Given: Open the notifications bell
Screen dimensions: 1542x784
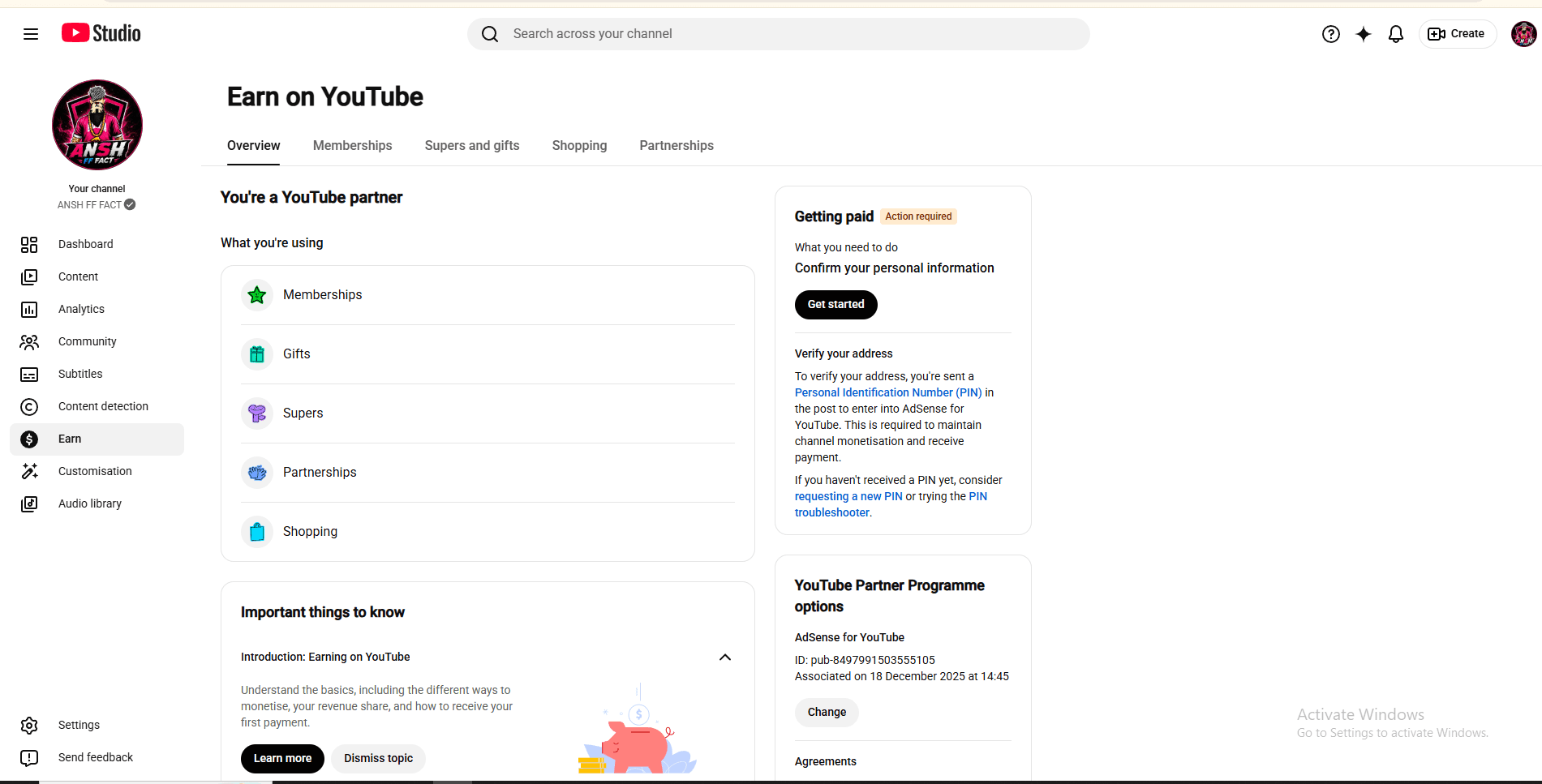Looking at the screenshot, I should pyautogui.click(x=1396, y=34).
